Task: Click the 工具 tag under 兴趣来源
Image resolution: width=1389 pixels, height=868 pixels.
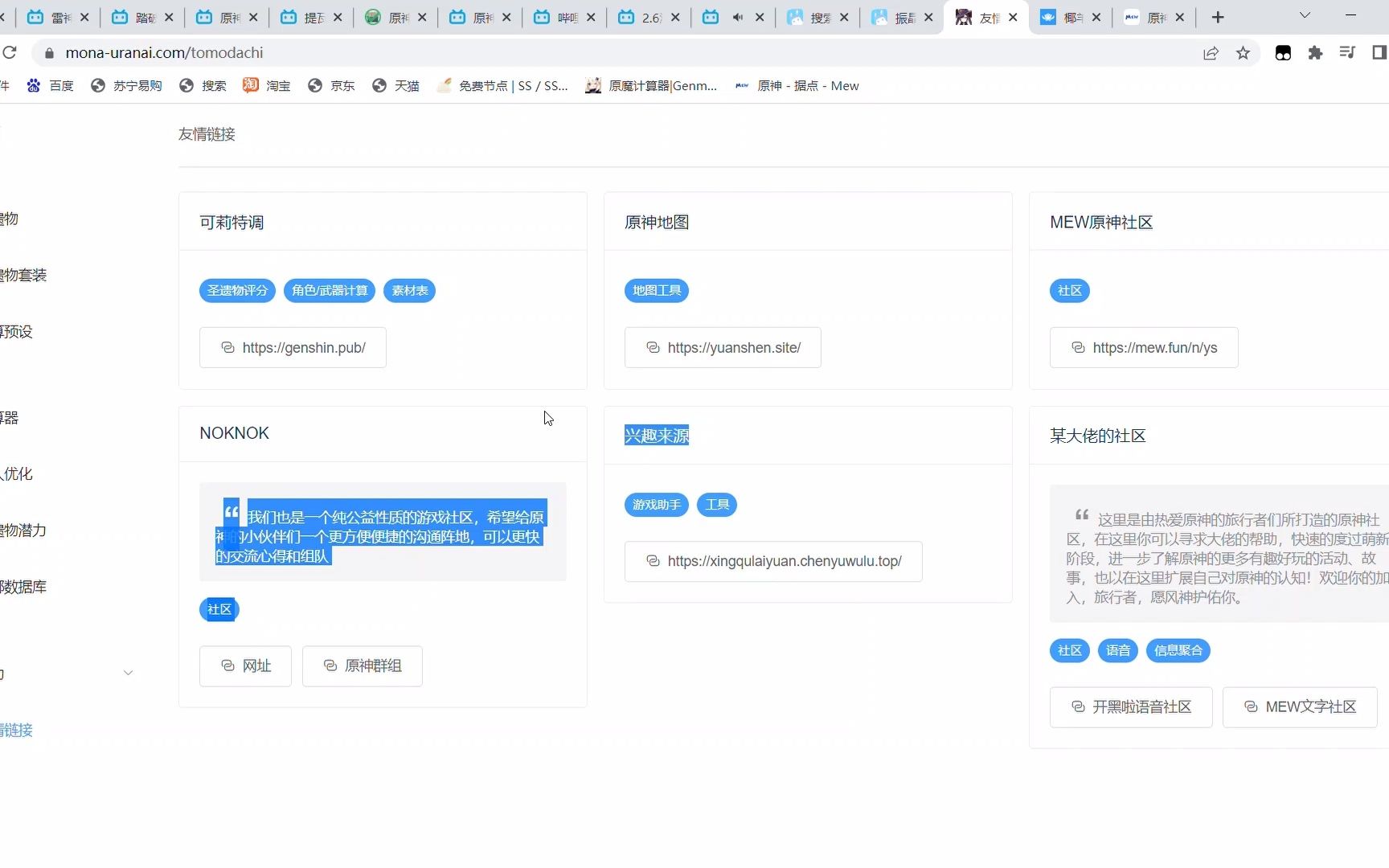Action: pos(716,505)
